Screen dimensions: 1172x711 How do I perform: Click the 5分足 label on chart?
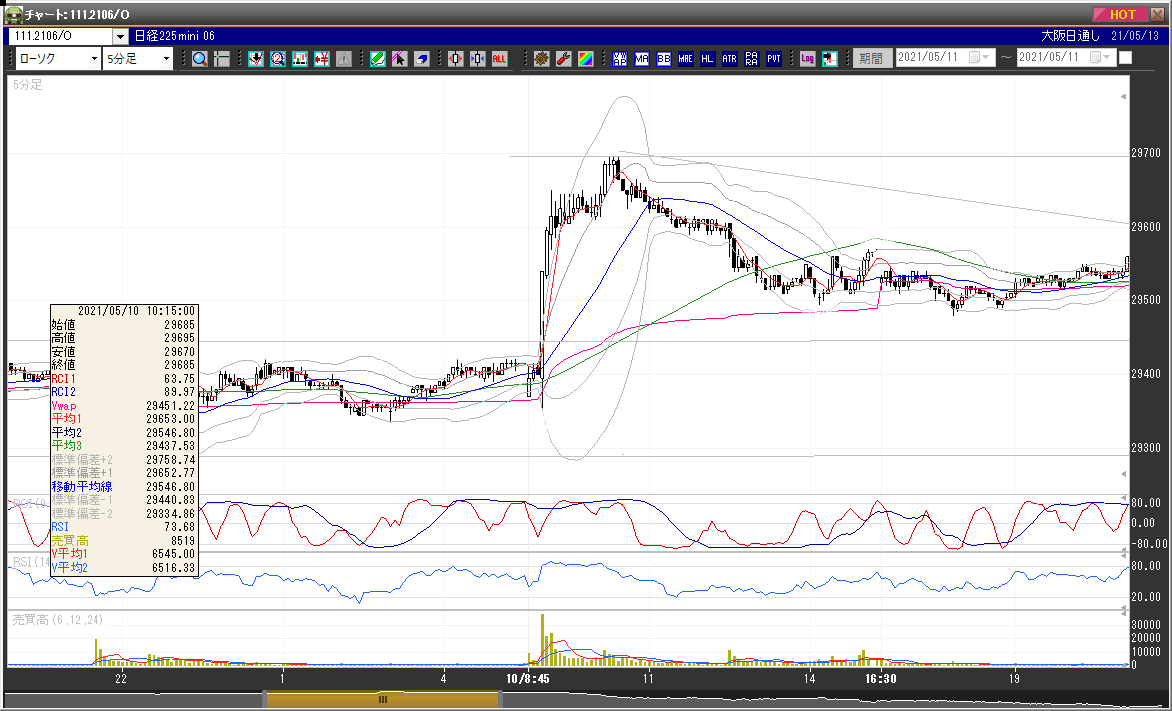click(28, 85)
